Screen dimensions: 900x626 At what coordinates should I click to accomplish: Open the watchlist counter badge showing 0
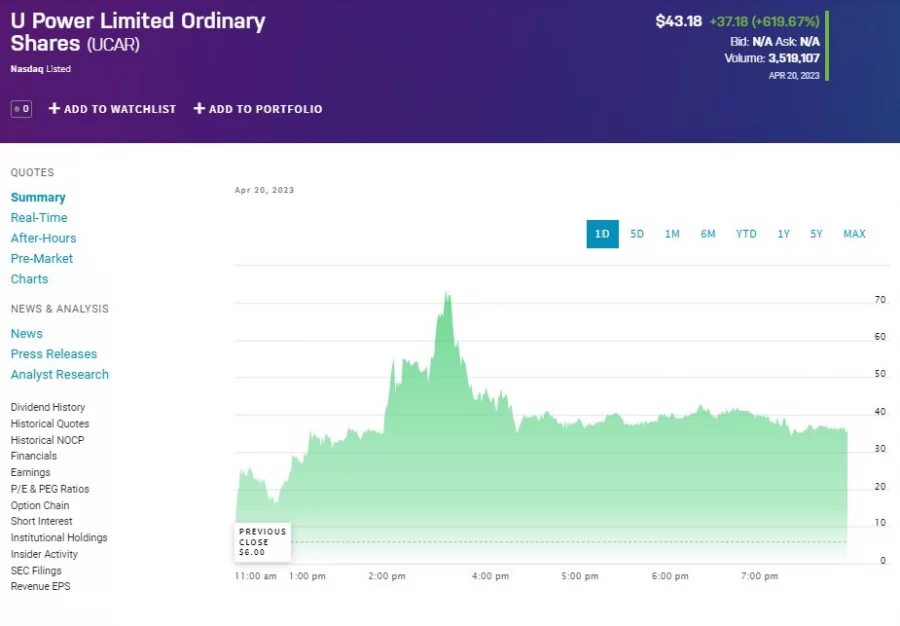[x=20, y=109]
